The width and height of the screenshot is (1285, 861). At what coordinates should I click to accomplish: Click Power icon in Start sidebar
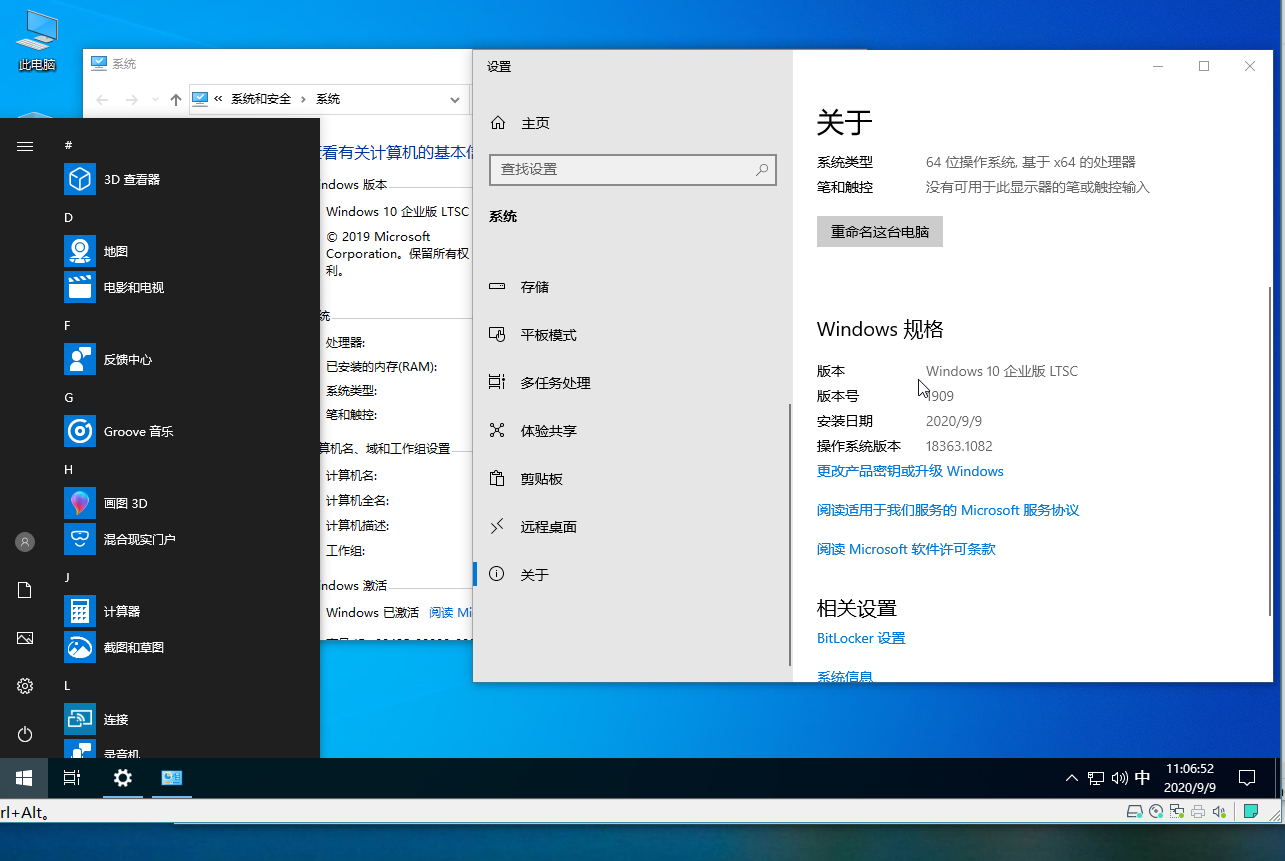25,734
